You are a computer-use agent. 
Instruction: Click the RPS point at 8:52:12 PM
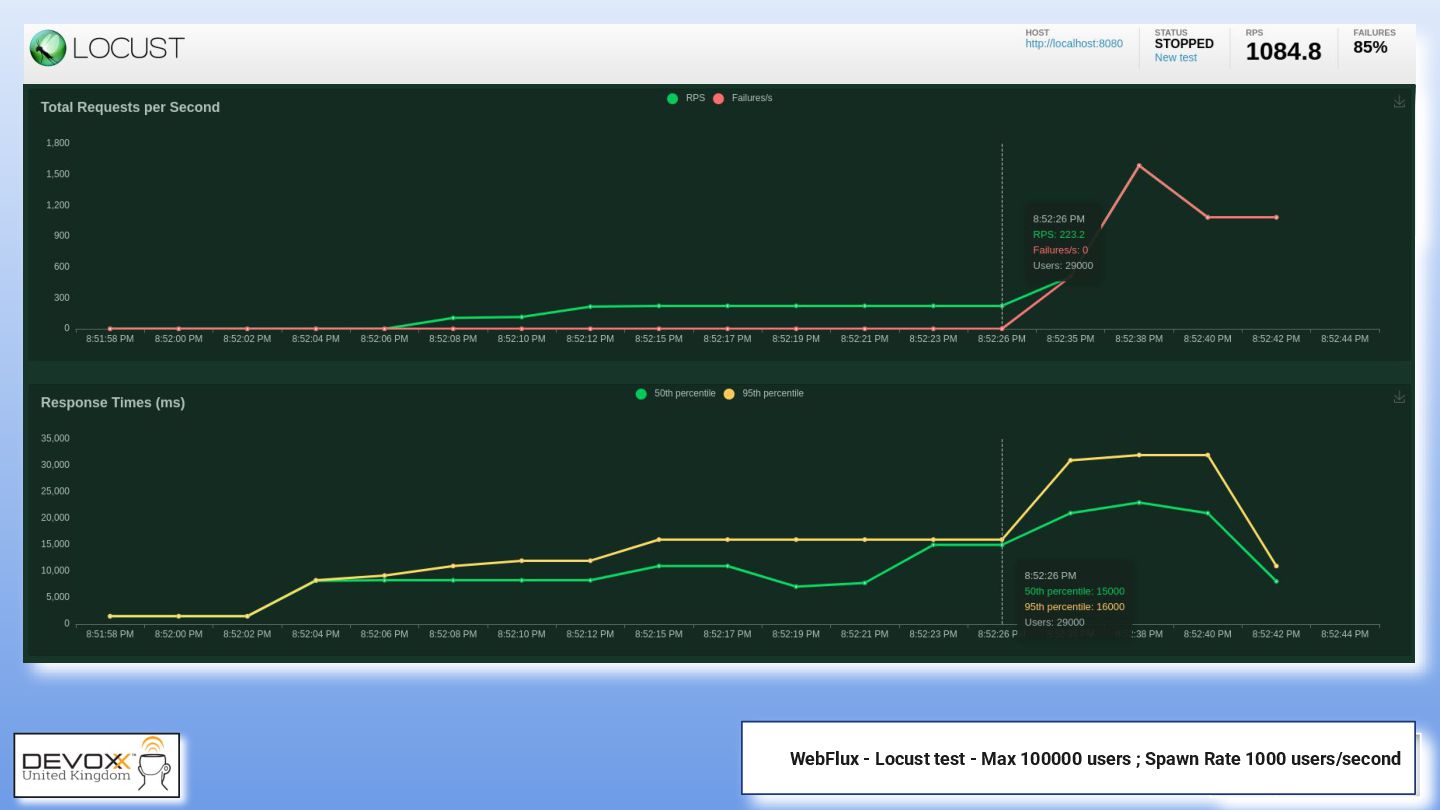click(x=590, y=307)
